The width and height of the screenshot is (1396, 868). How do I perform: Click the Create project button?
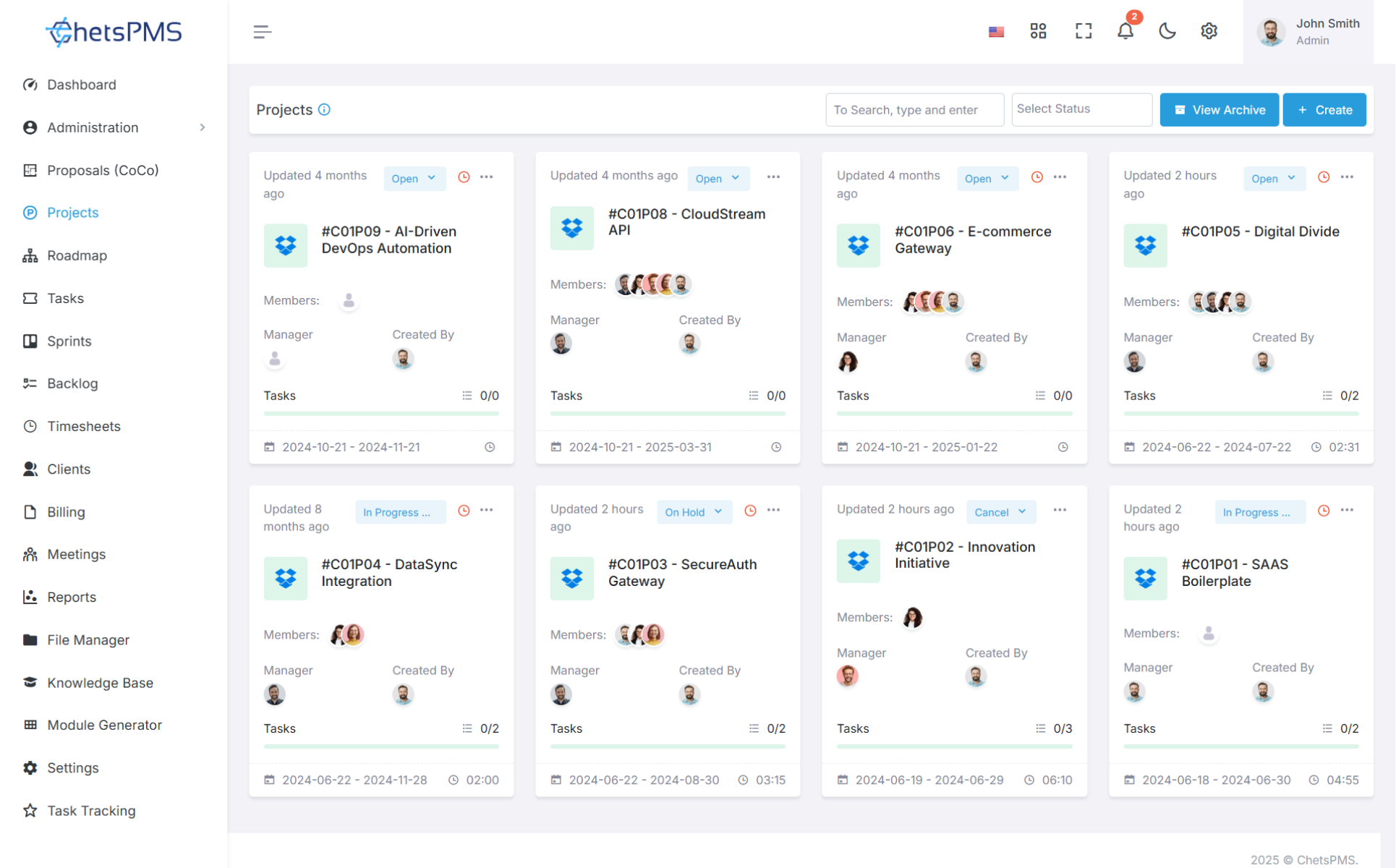[1324, 110]
